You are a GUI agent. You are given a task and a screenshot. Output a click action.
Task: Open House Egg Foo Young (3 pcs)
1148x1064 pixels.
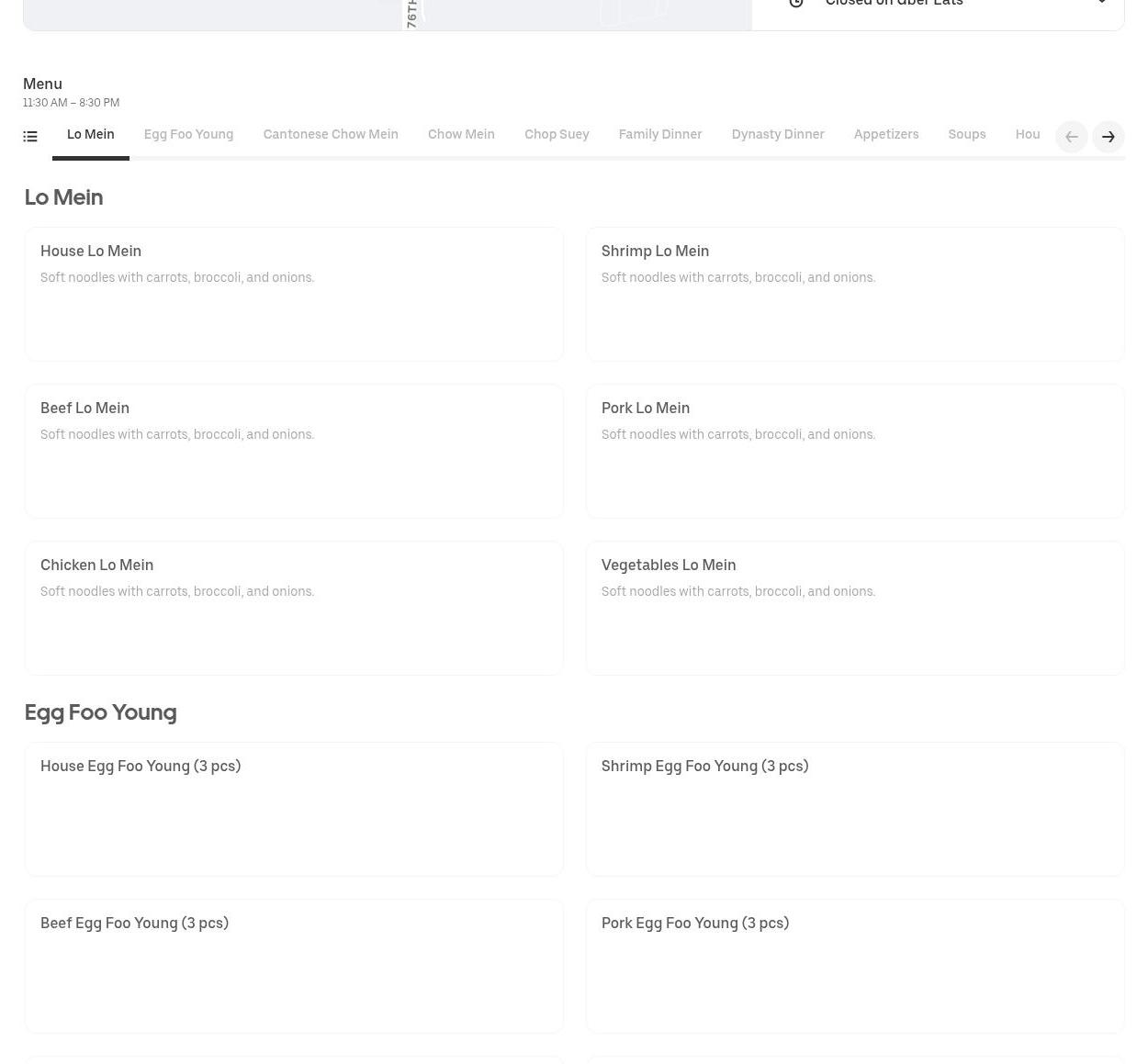click(x=294, y=809)
